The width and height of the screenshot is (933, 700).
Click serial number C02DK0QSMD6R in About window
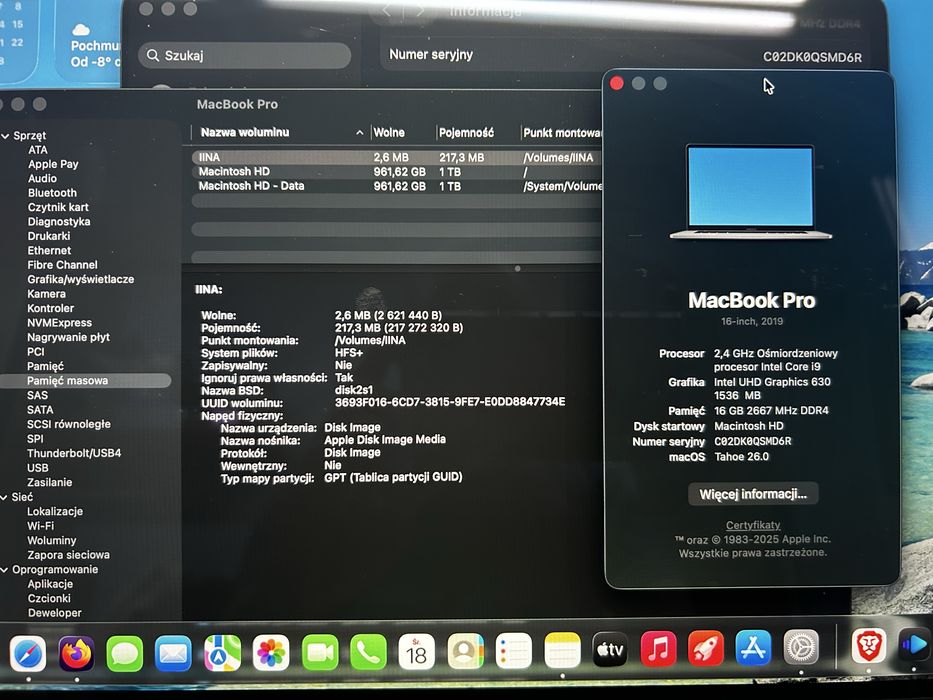pyautogui.click(x=753, y=442)
